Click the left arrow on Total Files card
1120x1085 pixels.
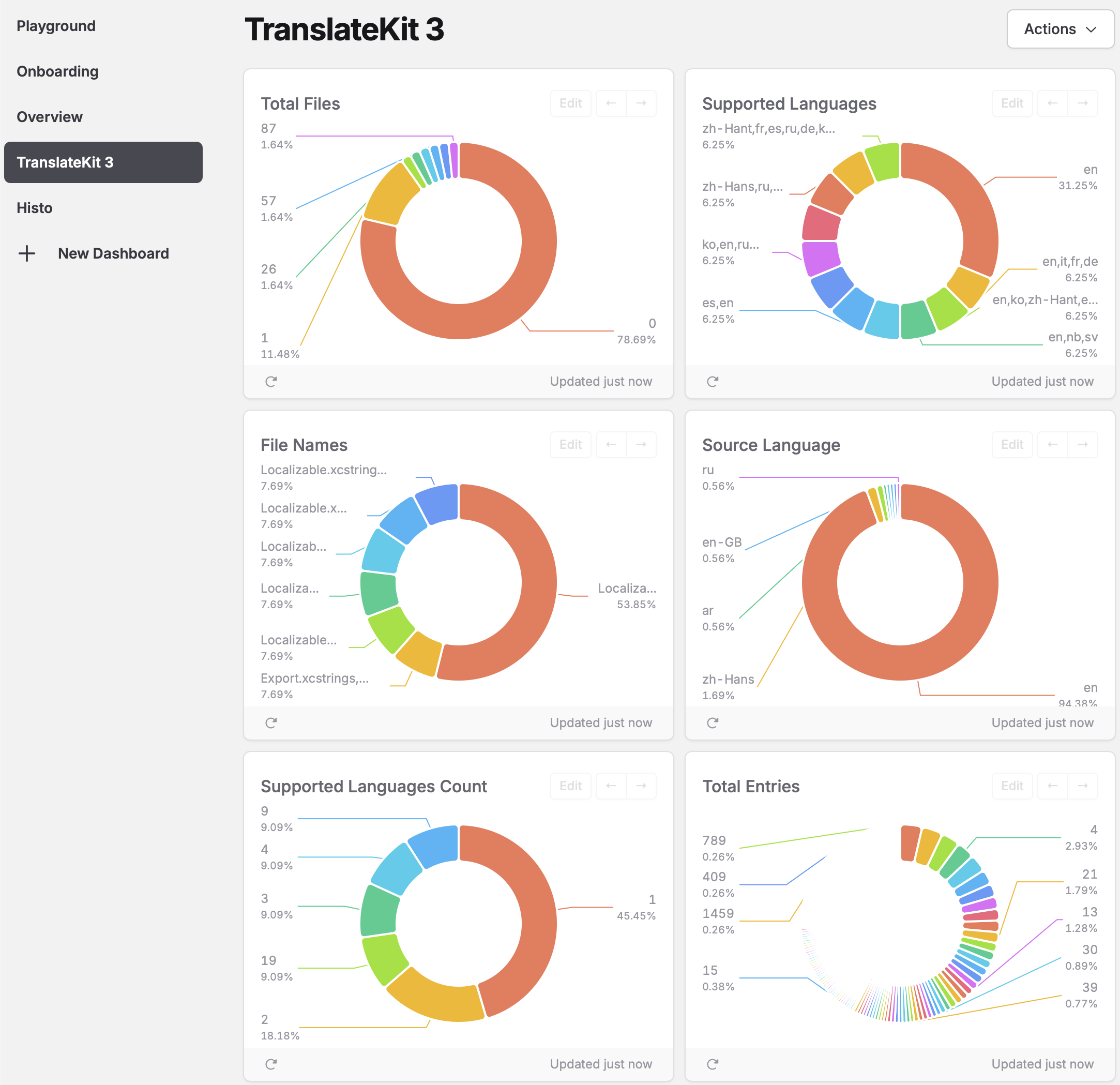click(611, 103)
